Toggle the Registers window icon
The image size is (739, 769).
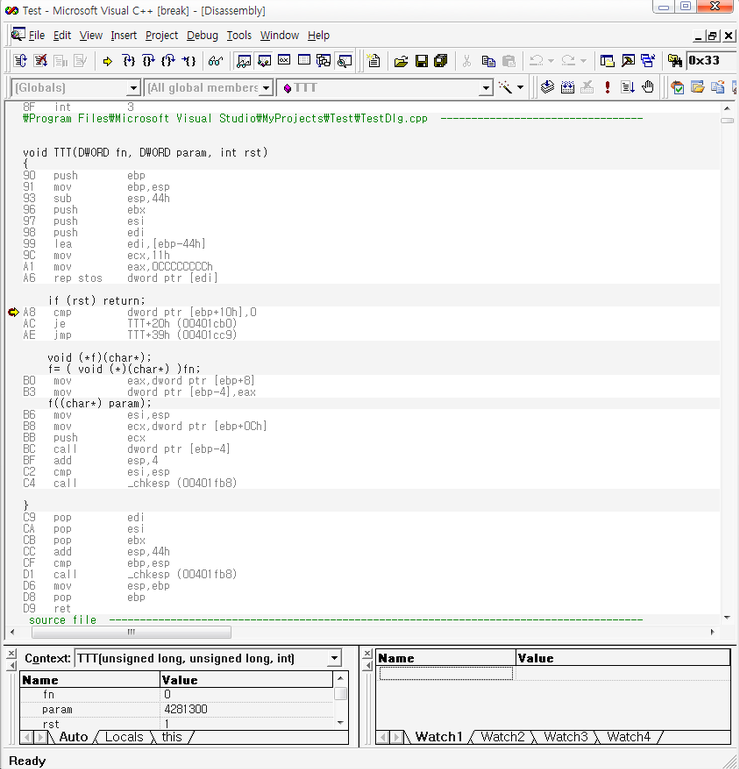(x=284, y=61)
